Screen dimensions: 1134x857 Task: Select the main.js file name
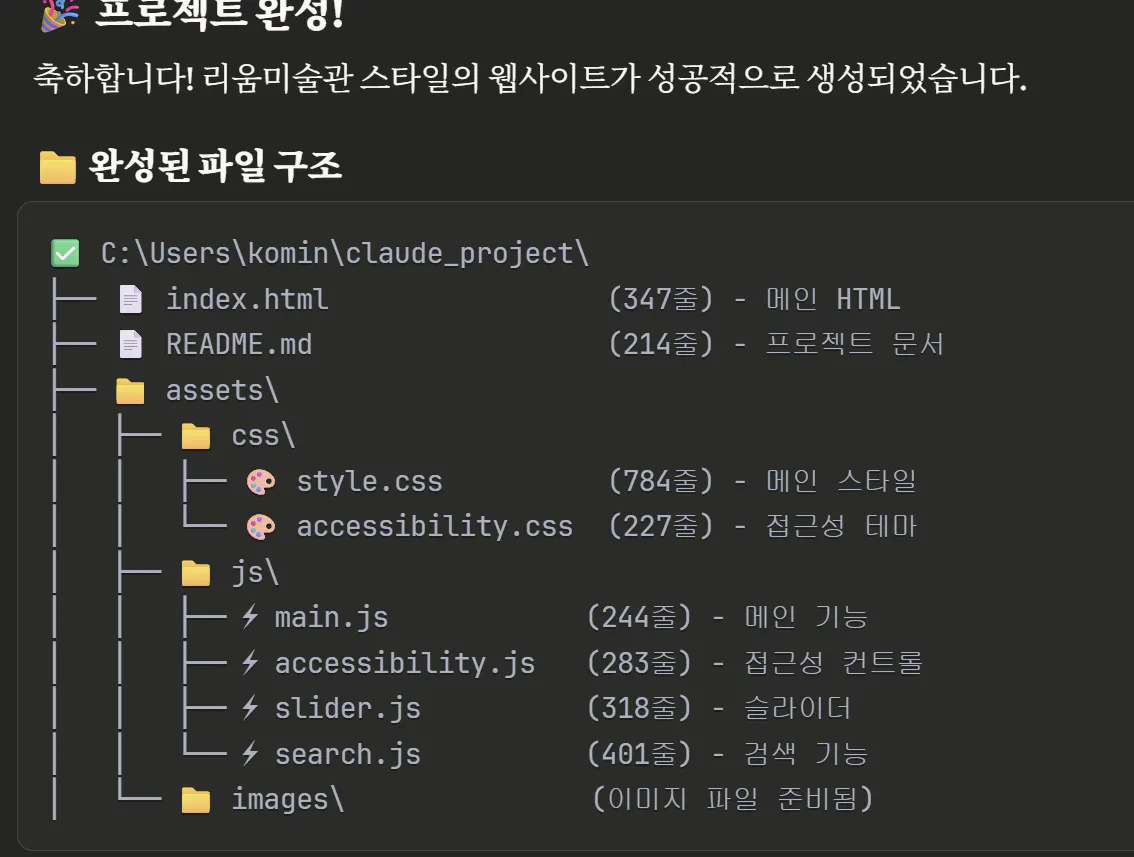coord(331,618)
